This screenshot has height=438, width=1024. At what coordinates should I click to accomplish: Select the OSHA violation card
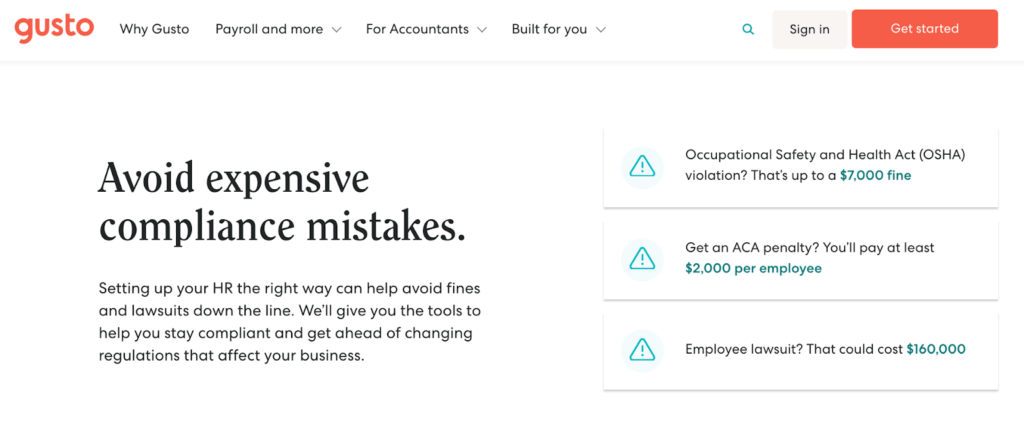(x=801, y=168)
